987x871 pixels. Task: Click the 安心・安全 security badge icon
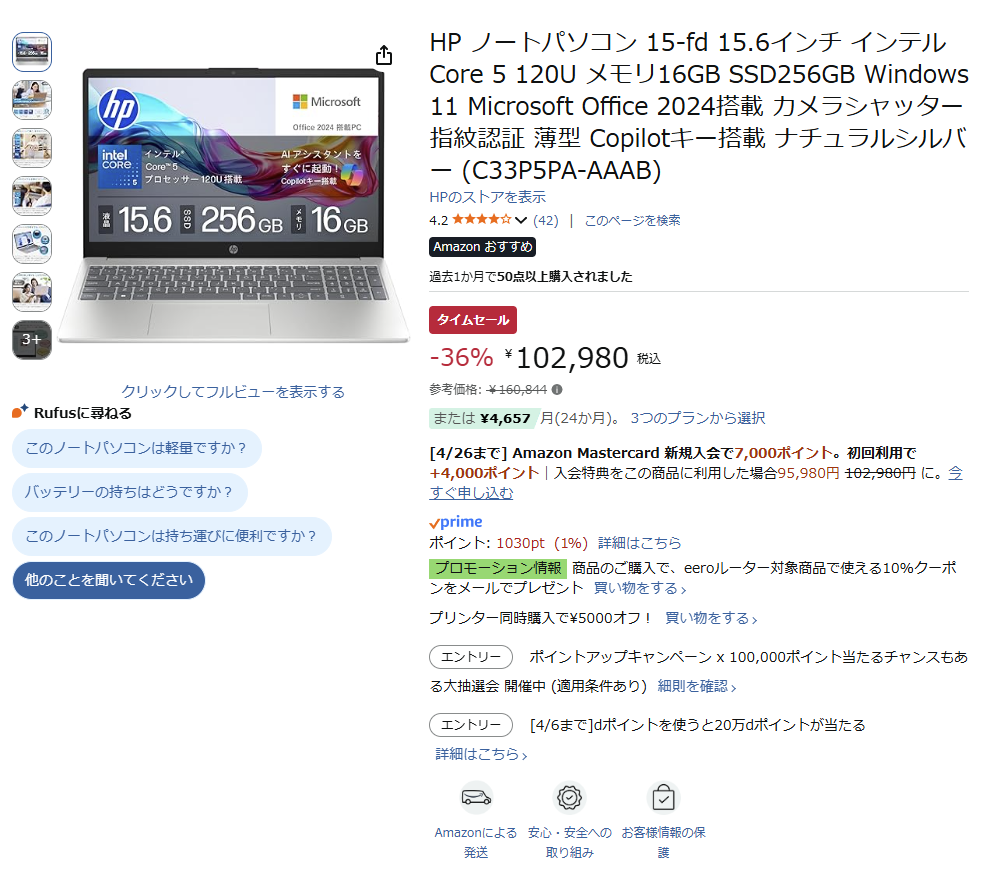(x=569, y=798)
